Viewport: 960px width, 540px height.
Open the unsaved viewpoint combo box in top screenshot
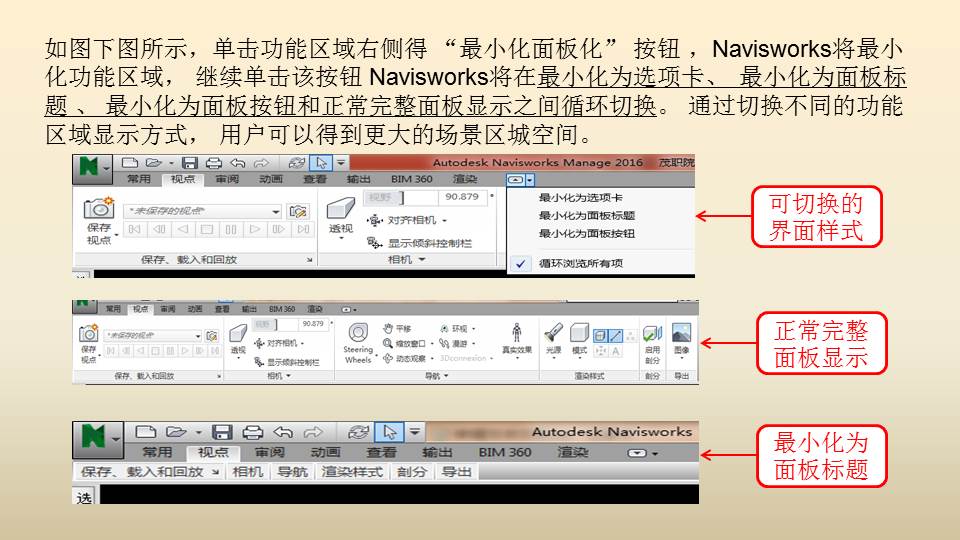[203, 211]
